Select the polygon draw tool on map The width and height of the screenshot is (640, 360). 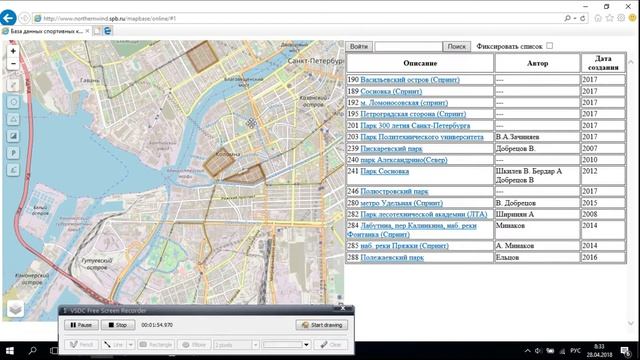[13, 119]
